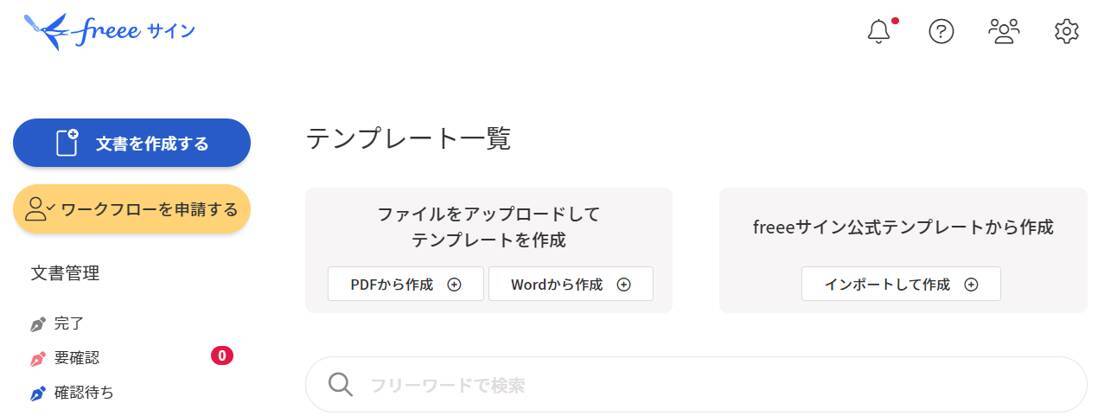This screenshot has width=1104, height=416.
Task: Select 要確認 in the sidebar
Action: 77,358
